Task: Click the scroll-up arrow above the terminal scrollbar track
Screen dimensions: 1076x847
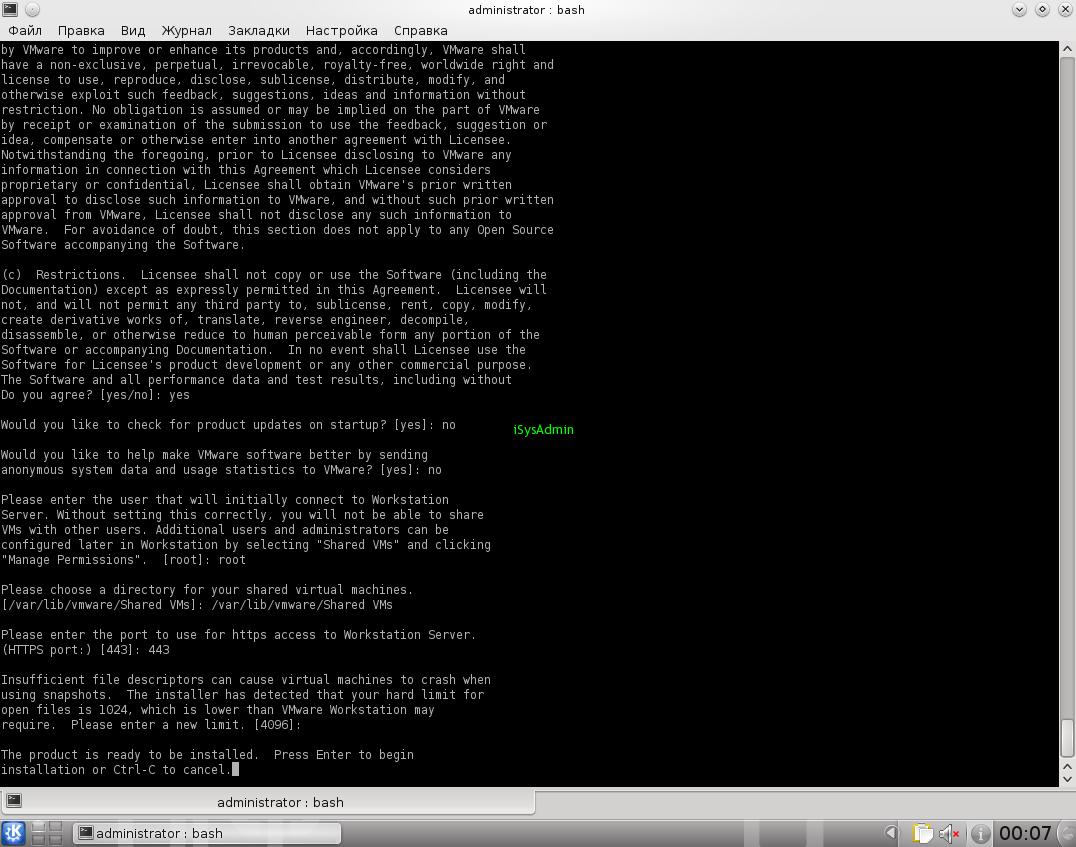Action: click(x=1067, y=49)
